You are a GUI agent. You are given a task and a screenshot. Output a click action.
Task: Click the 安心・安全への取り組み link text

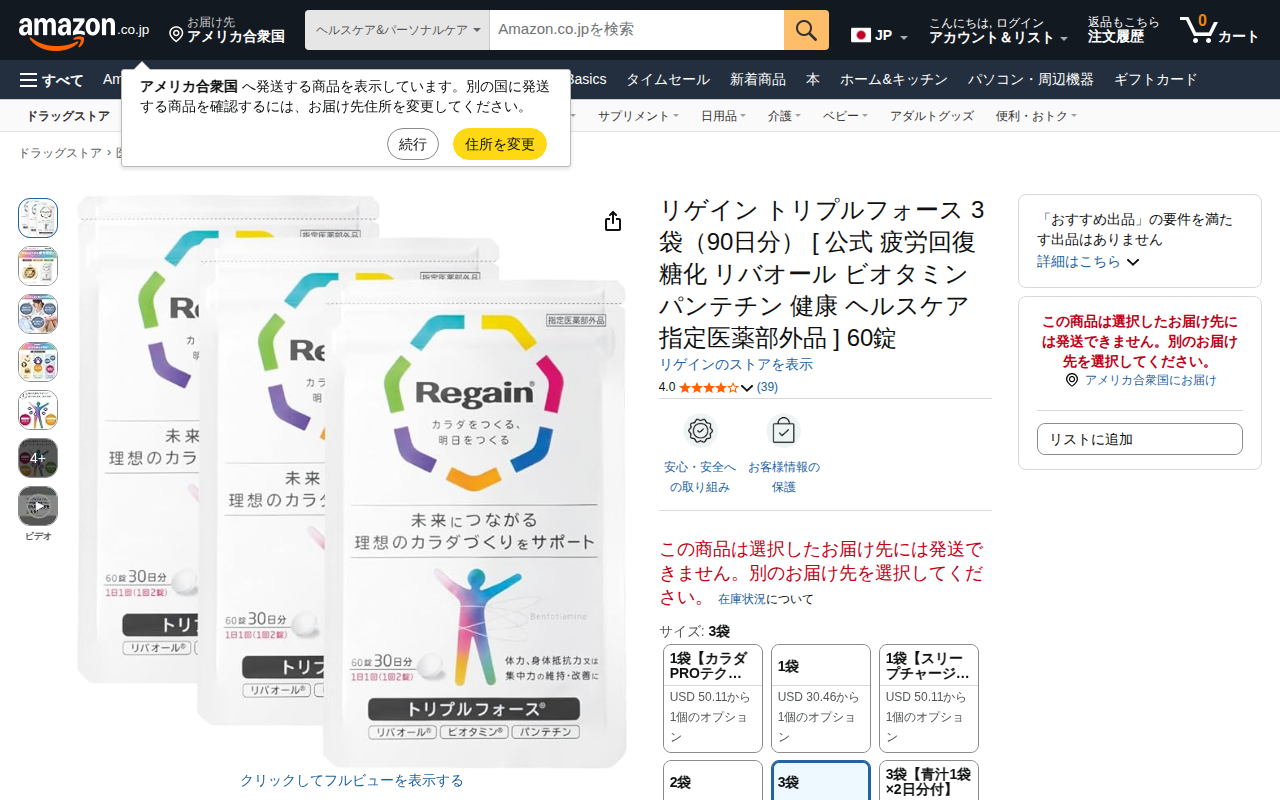(700, 477)
